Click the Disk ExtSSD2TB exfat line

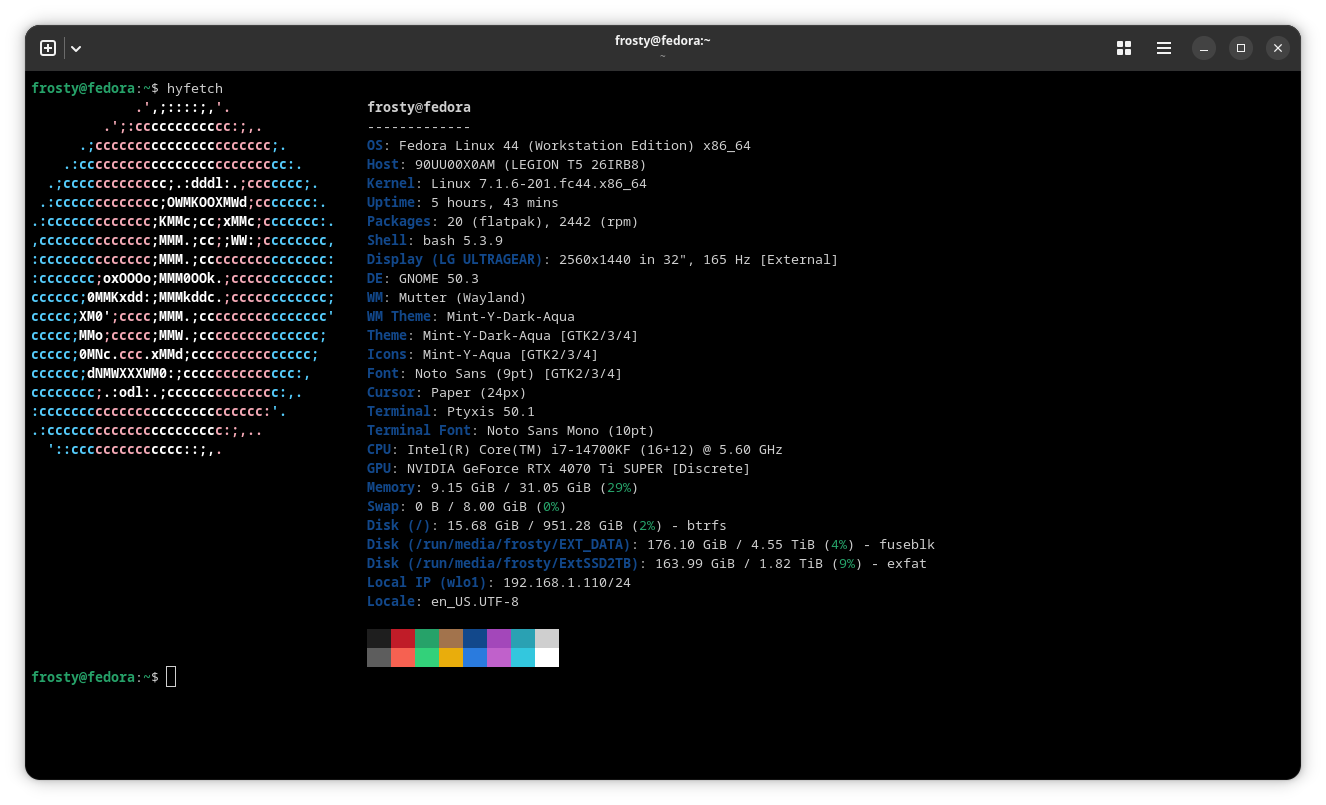click(647, 563)
